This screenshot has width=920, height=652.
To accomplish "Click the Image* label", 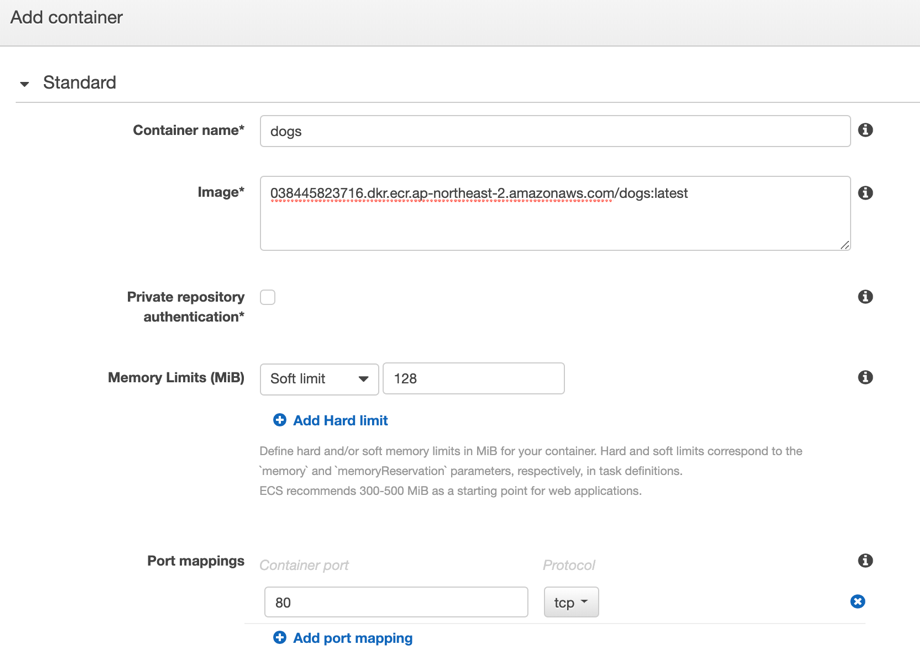I will 221,192.
